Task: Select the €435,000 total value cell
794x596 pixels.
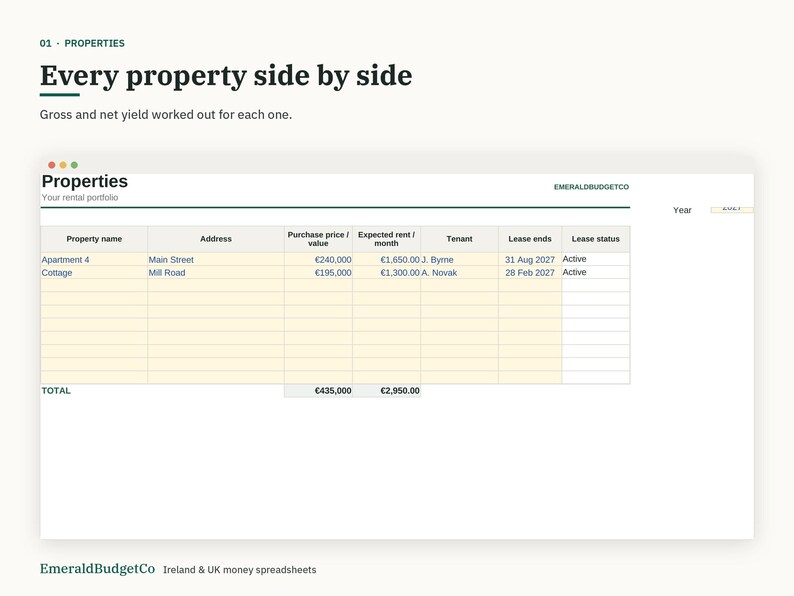Action: coord(318,390)
